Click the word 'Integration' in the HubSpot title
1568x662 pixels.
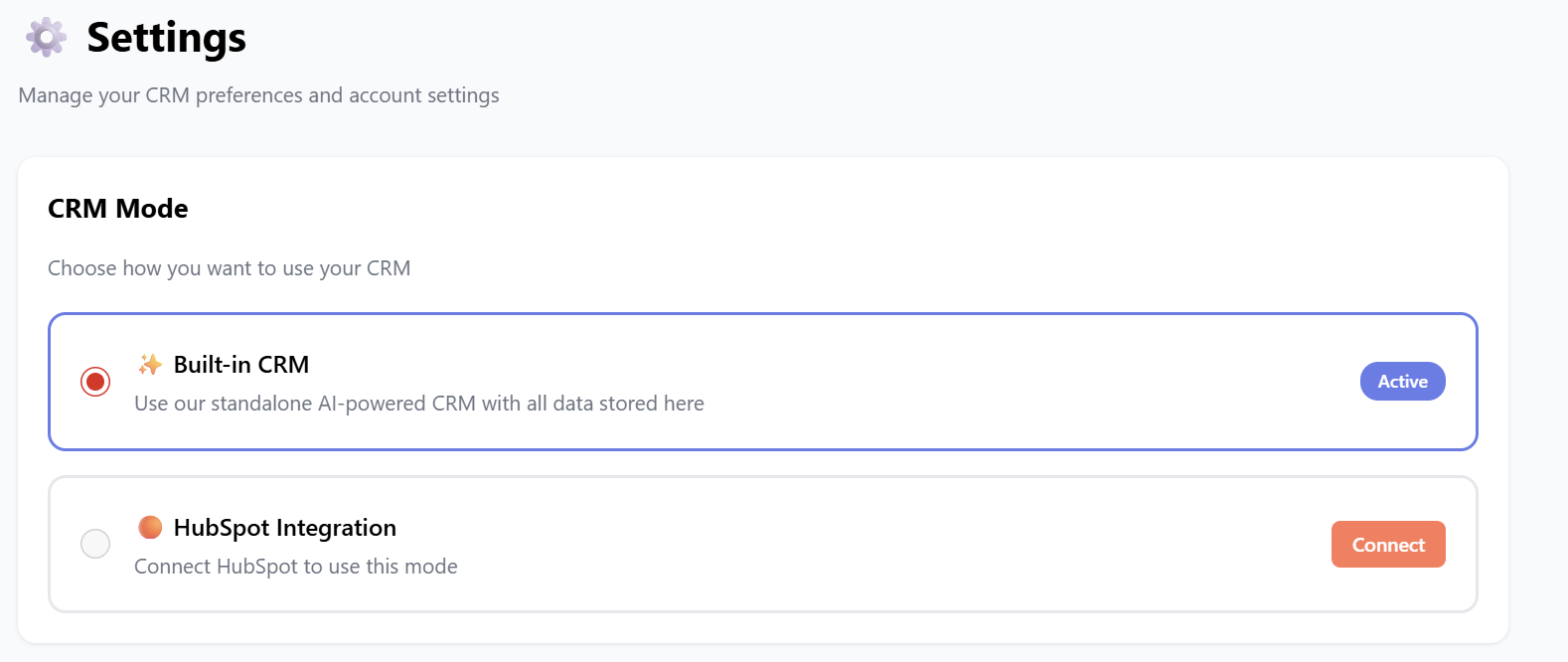336,528
